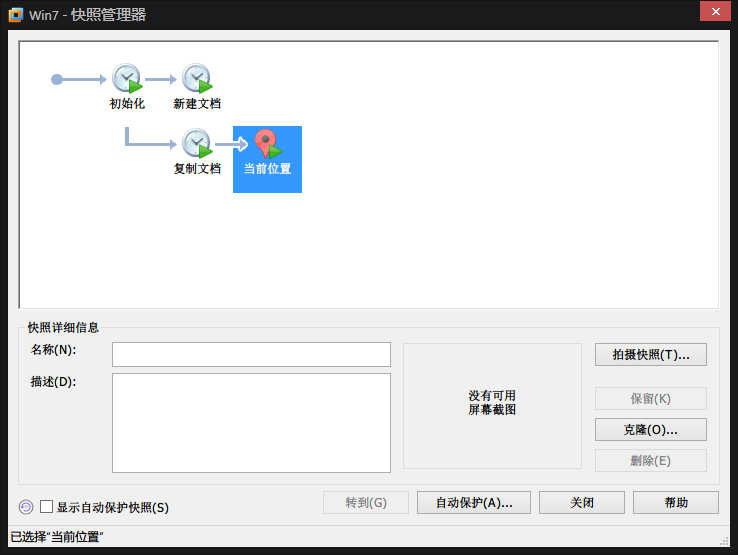Click the 转到(G) button

click(366, 503)
